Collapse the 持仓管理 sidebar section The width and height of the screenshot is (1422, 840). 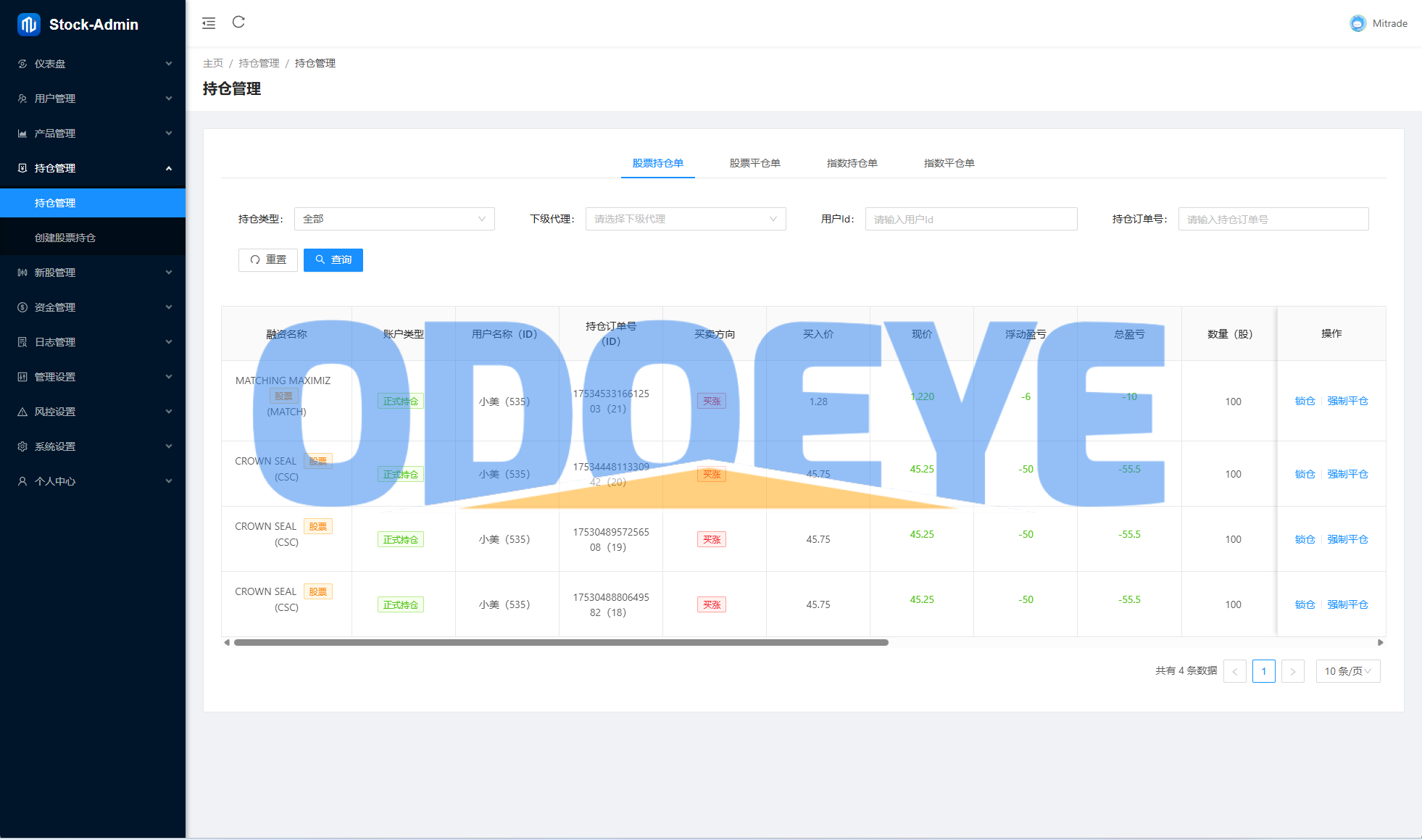(93, 168)
